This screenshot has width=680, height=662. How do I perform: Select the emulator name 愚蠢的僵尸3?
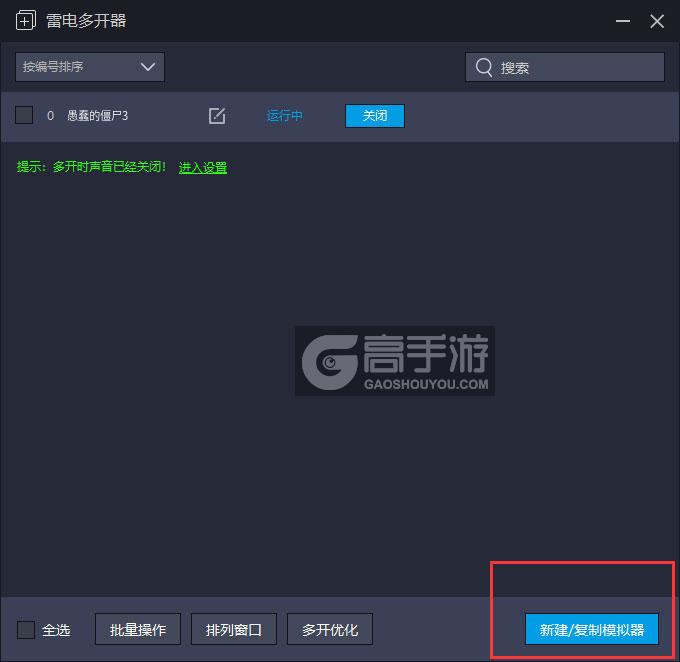tap(98, 115)
